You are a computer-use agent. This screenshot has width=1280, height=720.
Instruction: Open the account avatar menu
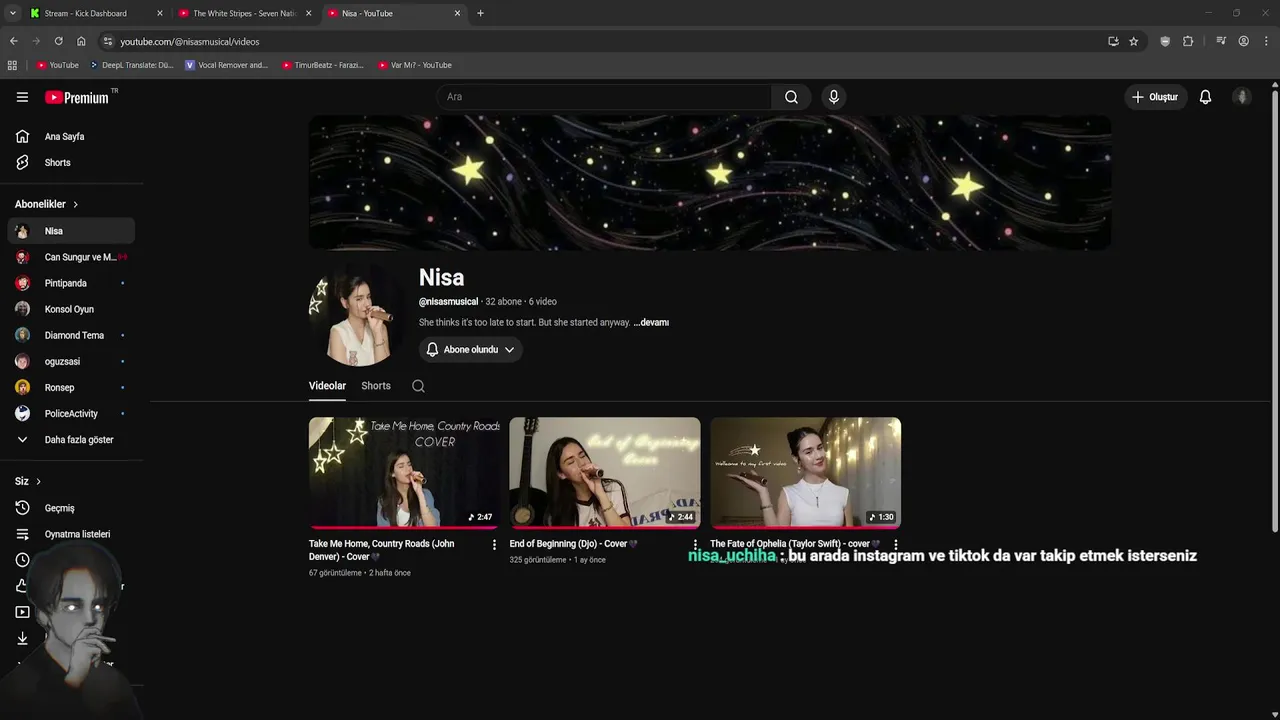pyautogui.click(x=1242, y=97)
